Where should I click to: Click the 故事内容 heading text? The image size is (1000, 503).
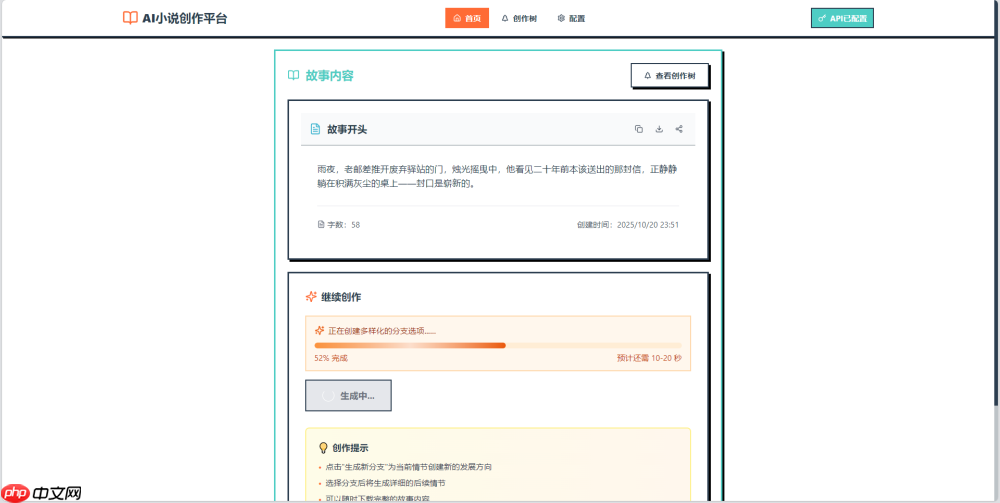[x=329, y=76]
